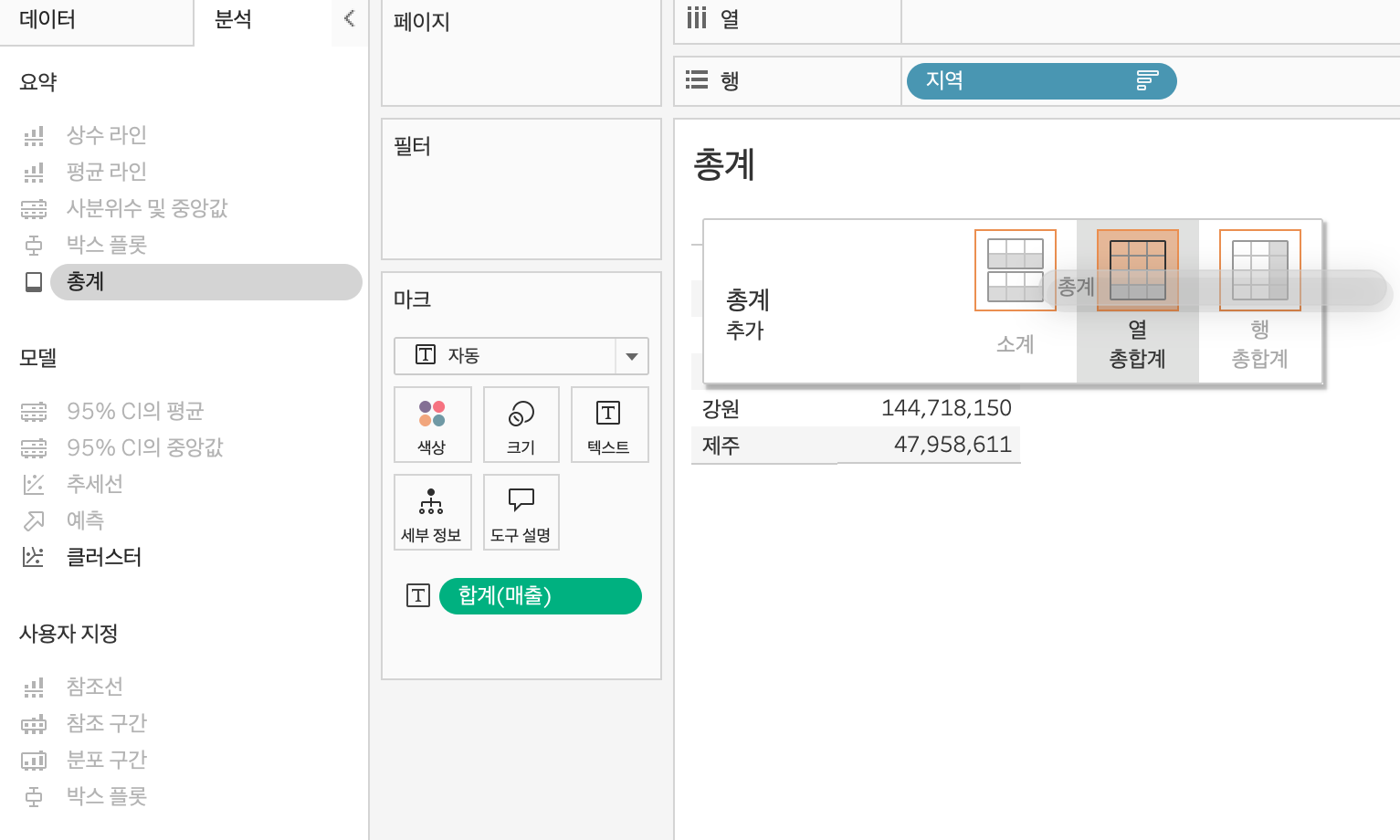Click the 강원 row header
This screenshot has width=1400, height=840.
721,408
